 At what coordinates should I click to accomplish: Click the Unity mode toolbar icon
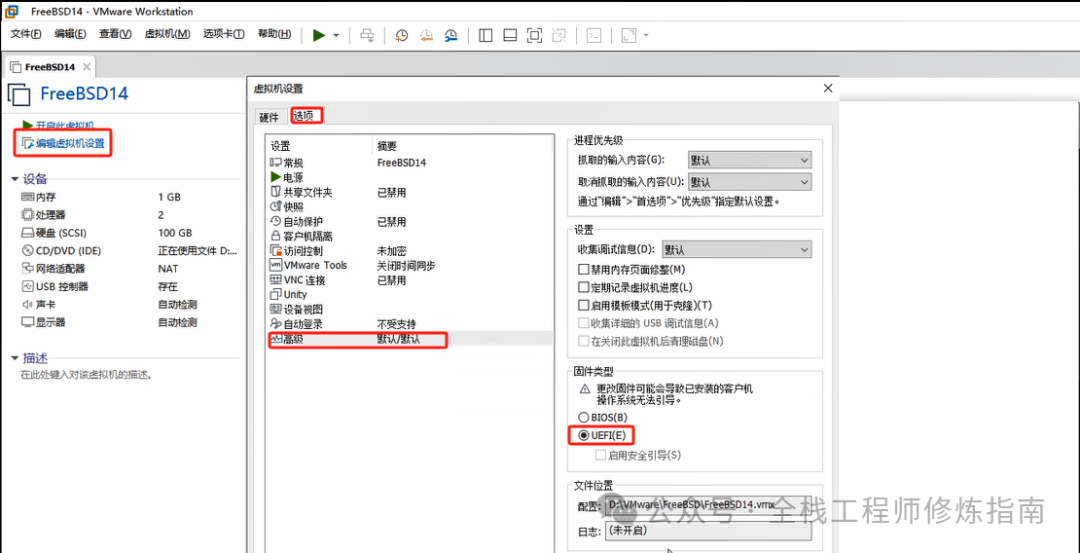559,36
